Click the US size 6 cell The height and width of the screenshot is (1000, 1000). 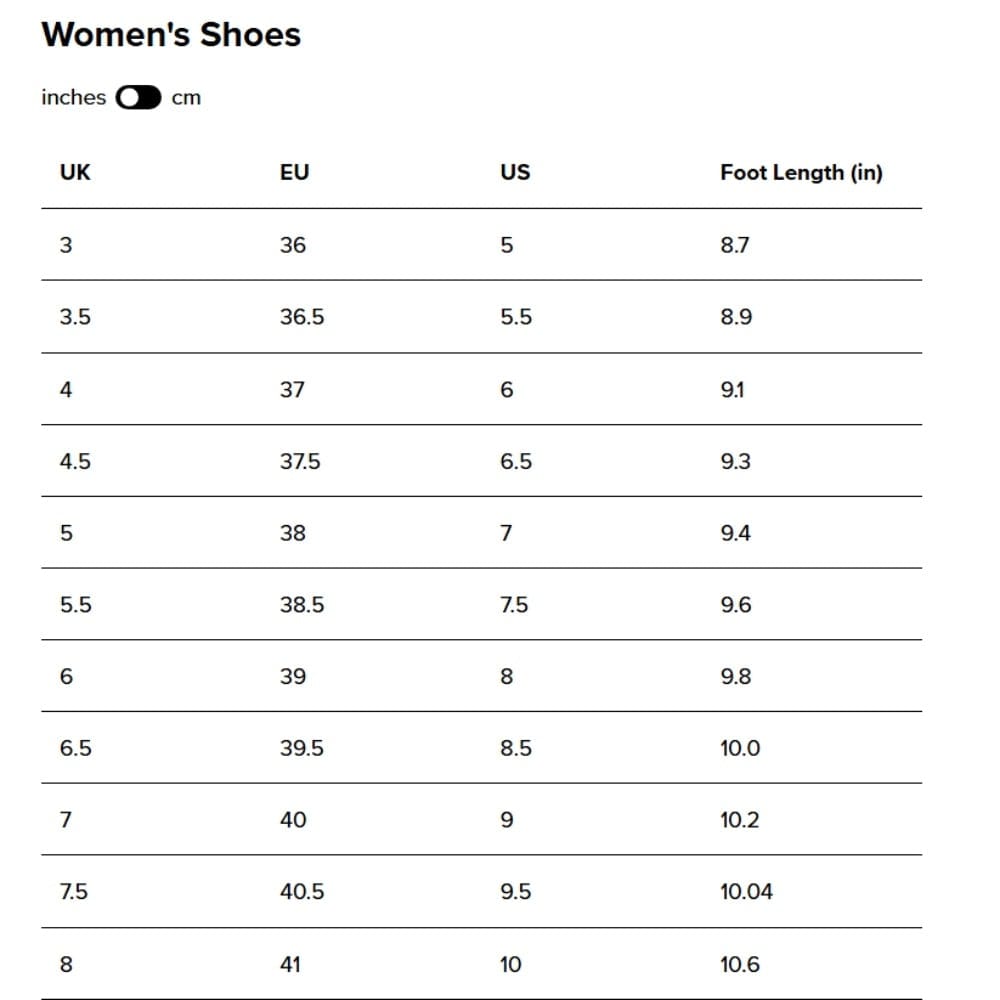point(506,389)
